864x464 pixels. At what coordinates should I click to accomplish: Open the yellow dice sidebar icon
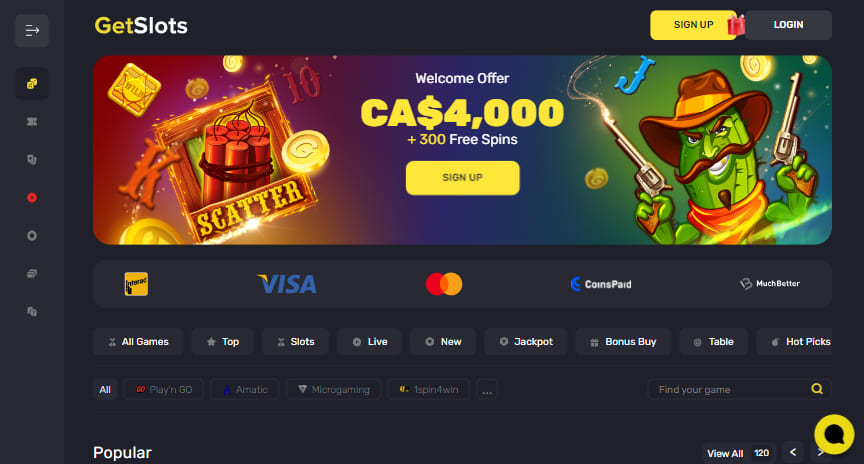[x=32, y=84]
